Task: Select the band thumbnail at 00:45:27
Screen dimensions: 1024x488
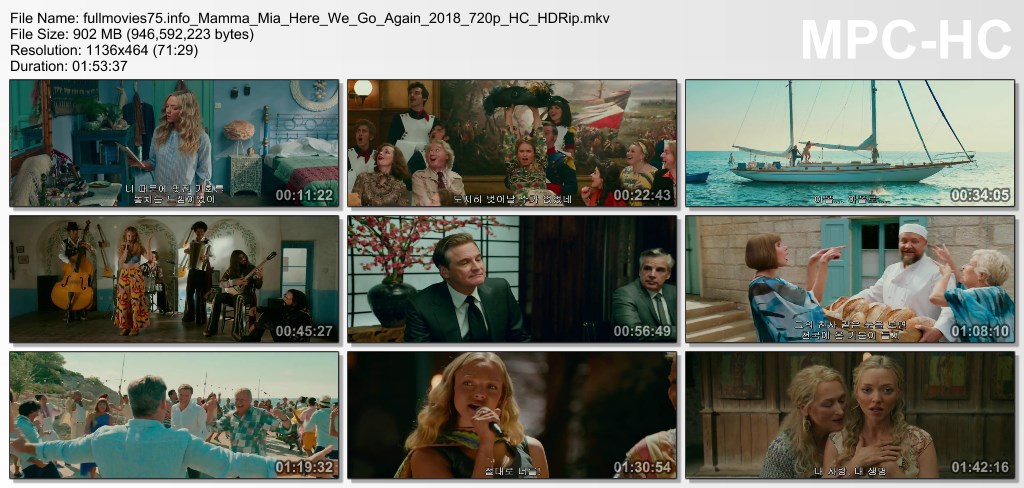Action: click(174, 279)
